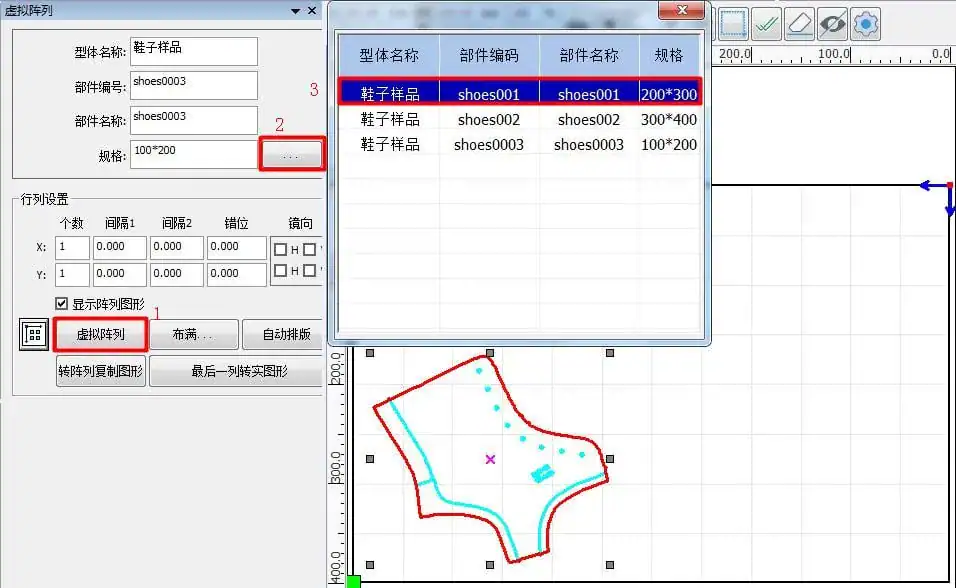
Task: Click the X row 错位 field
Action: (237, 248)
